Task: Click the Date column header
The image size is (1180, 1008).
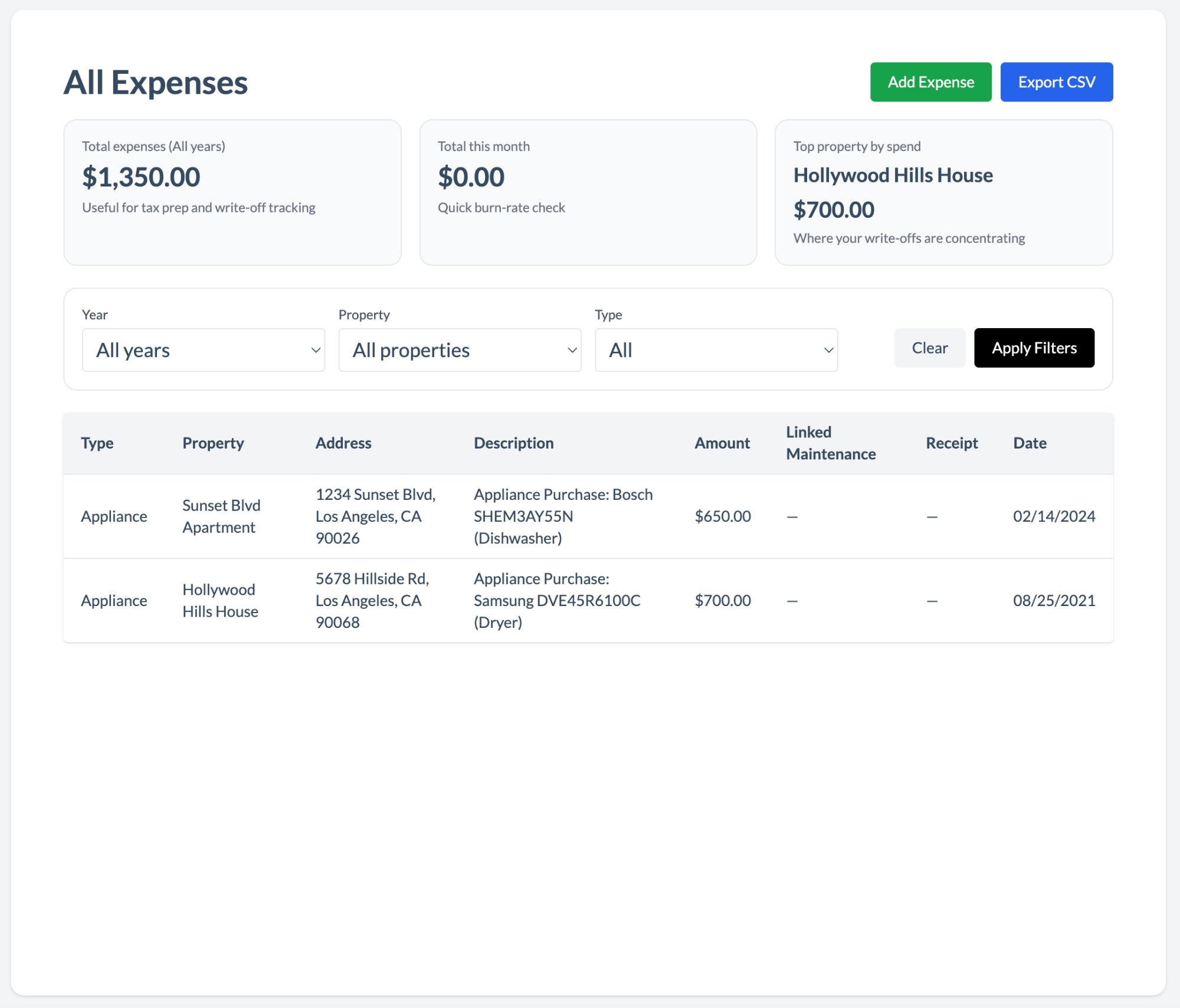Action: (x=1030, y=443)
